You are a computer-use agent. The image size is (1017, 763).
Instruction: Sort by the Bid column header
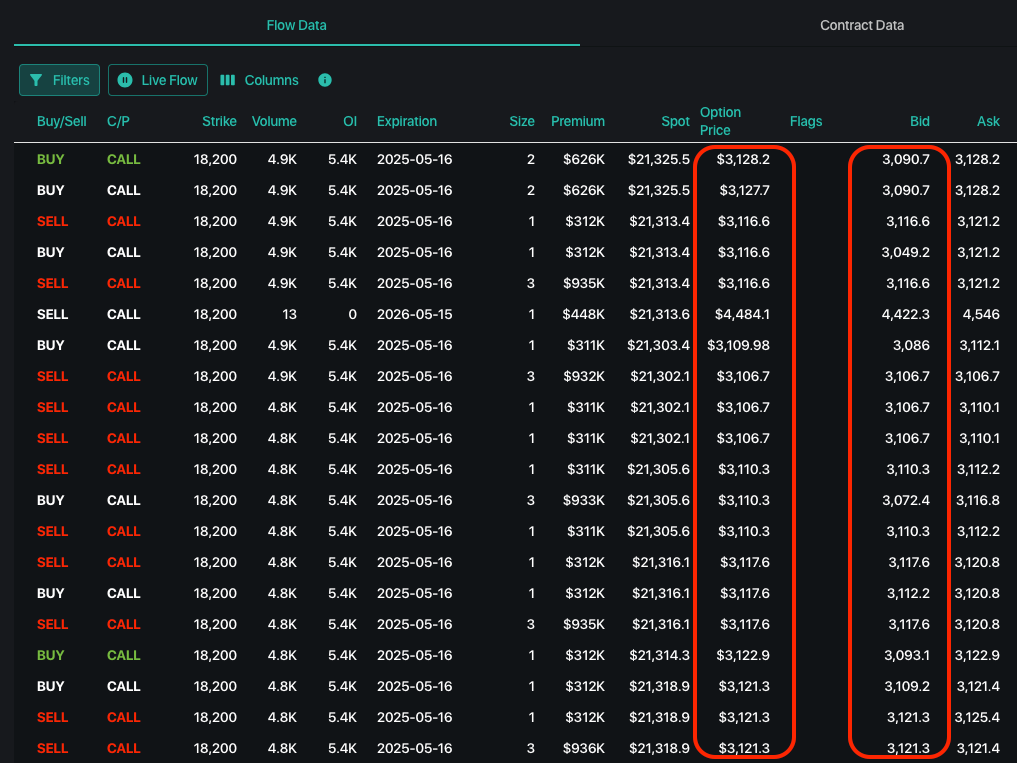(x=920, y=121)
